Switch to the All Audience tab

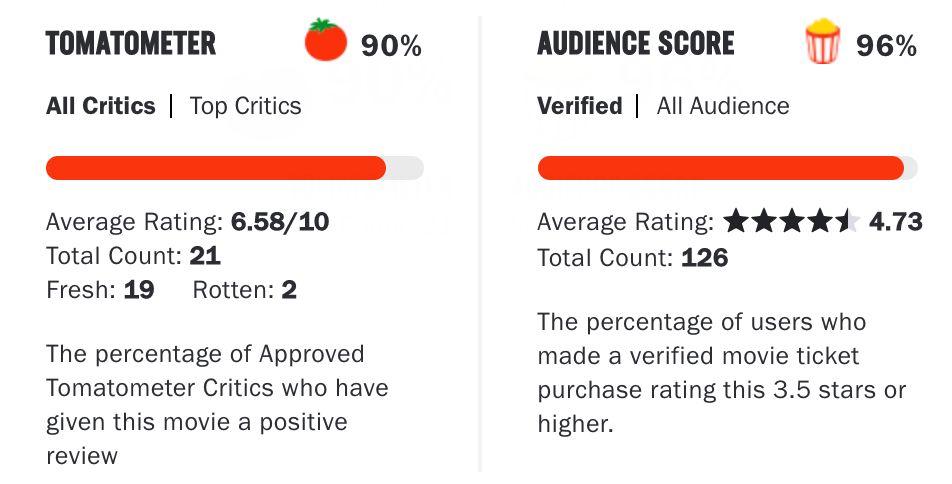[x=723, y=106]
